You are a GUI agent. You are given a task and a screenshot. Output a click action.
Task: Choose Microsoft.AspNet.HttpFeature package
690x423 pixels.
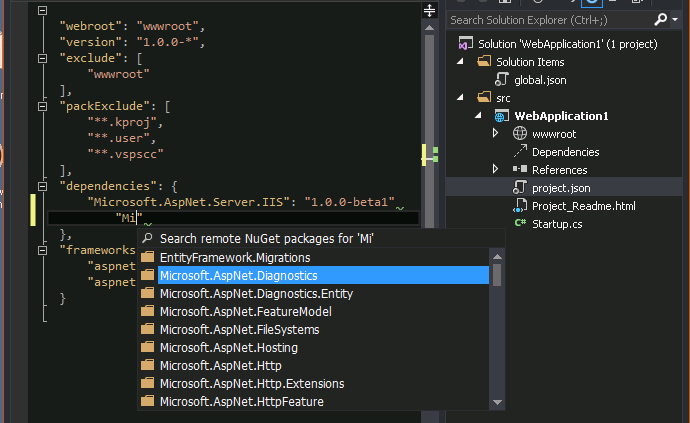(242, 402)
